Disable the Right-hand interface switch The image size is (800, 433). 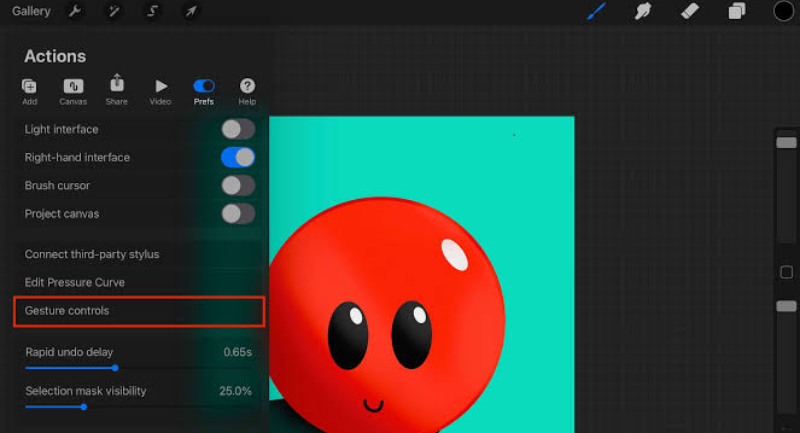point(238,157)
